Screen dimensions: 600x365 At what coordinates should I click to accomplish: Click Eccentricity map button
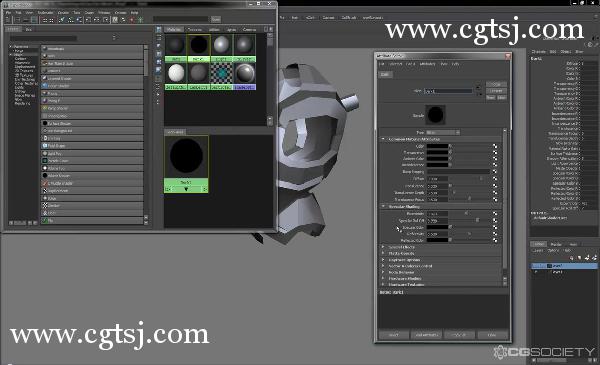pyautogui.click(x=495, y=213)
